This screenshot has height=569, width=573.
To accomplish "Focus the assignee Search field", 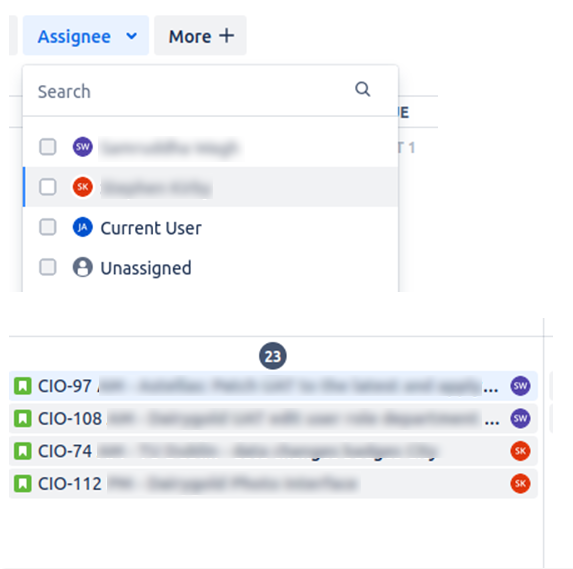I will (x=194, y=91).
